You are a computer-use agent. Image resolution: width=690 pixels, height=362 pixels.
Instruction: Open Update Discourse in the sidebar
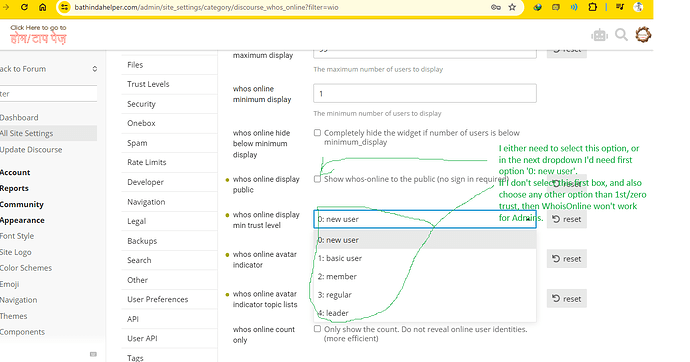tap(31, 150)
